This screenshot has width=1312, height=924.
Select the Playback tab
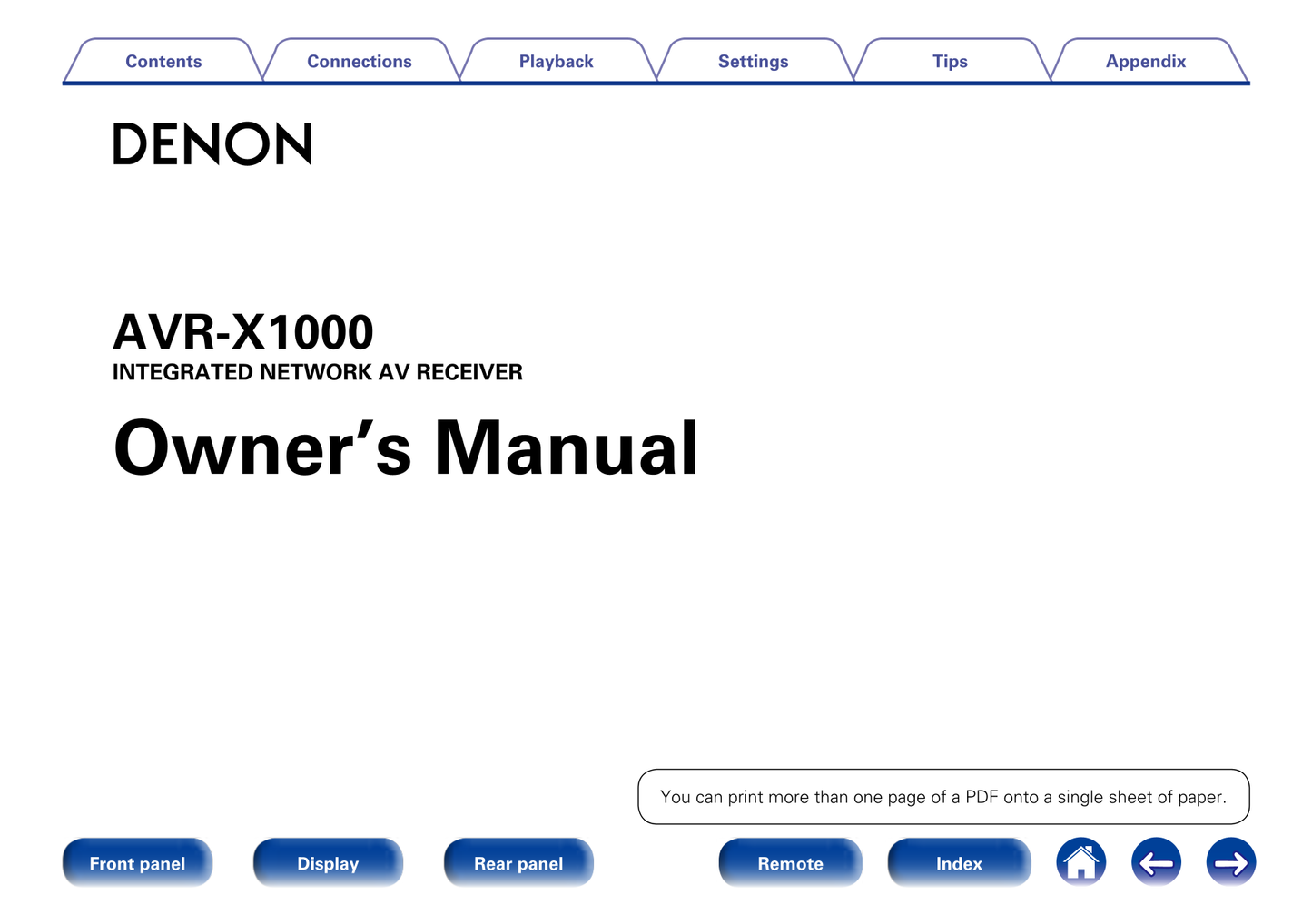click(x=556, y=62)
